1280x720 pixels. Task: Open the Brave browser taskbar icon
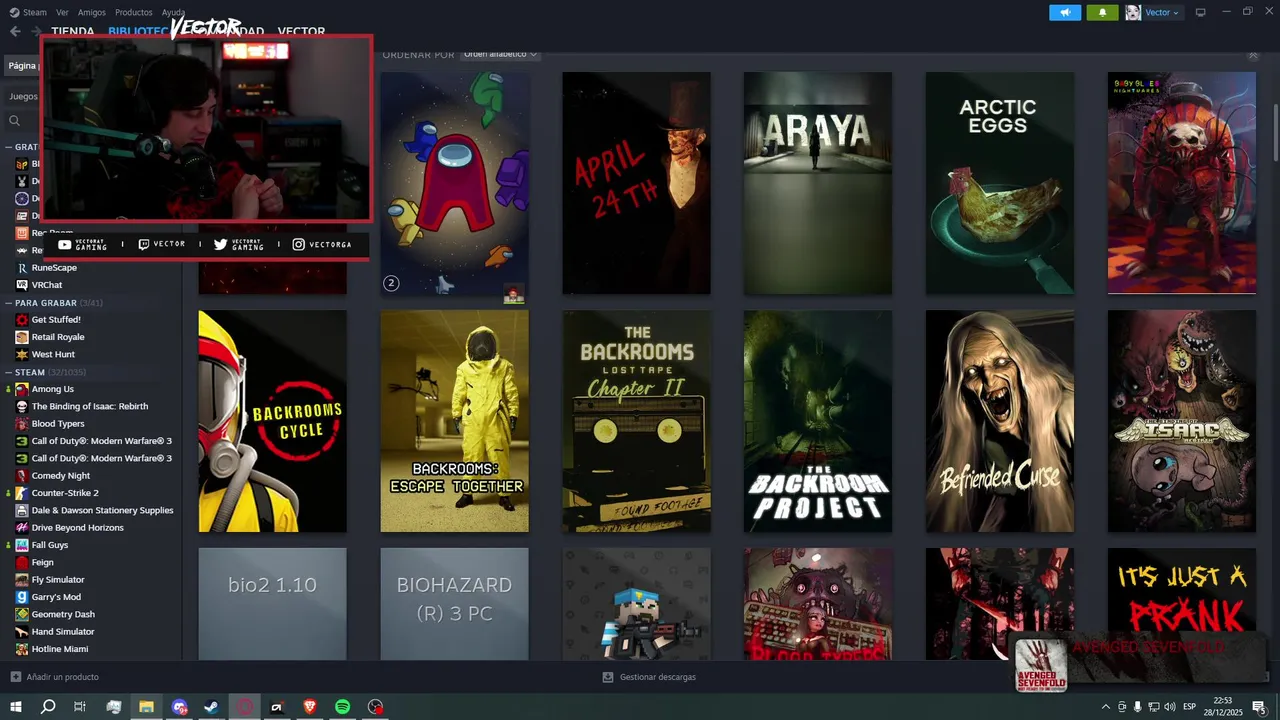310,707
